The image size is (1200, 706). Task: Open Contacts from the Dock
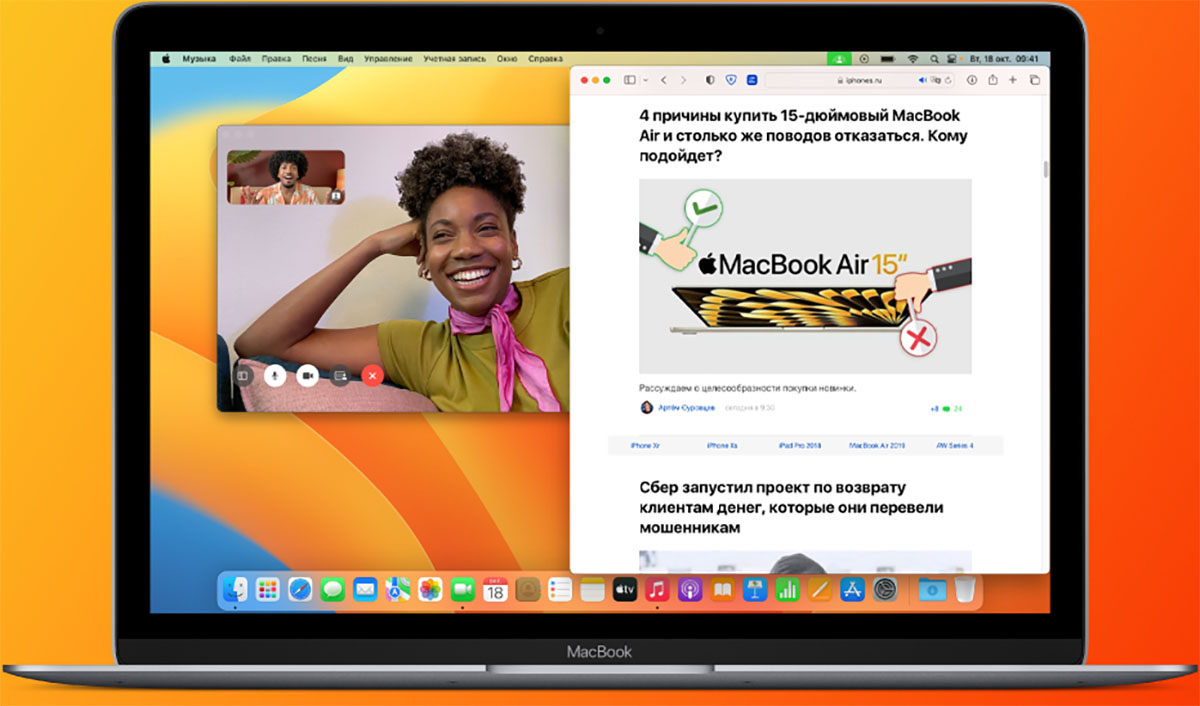click(528, 589)
